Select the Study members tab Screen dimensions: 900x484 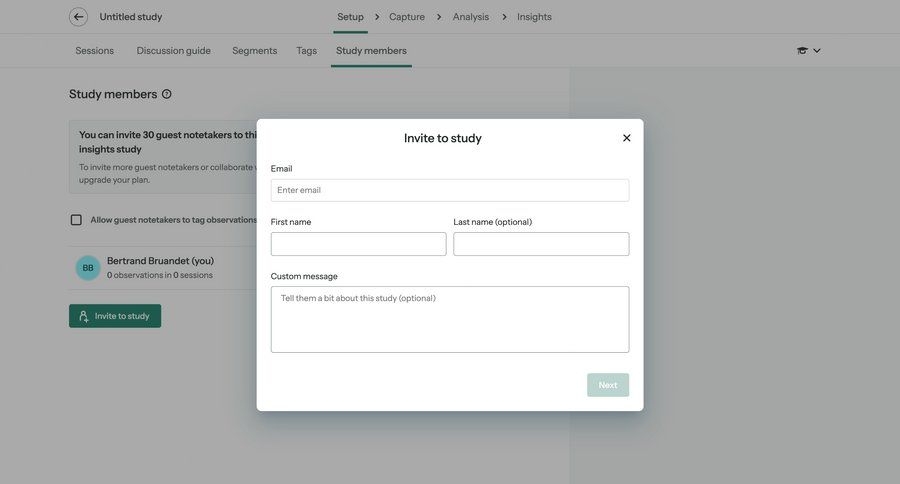pos(371,51)
